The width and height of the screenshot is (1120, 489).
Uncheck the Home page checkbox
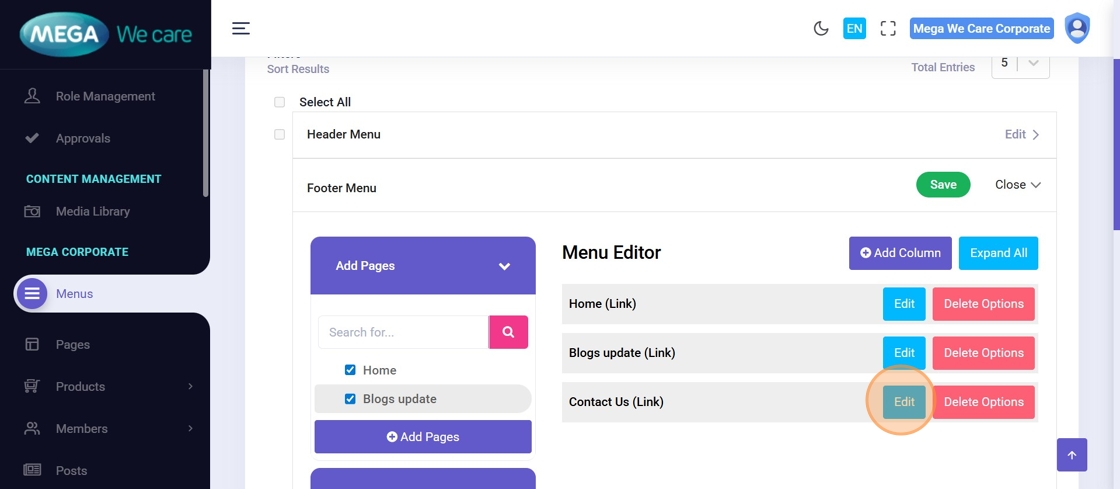coord(350,370)
